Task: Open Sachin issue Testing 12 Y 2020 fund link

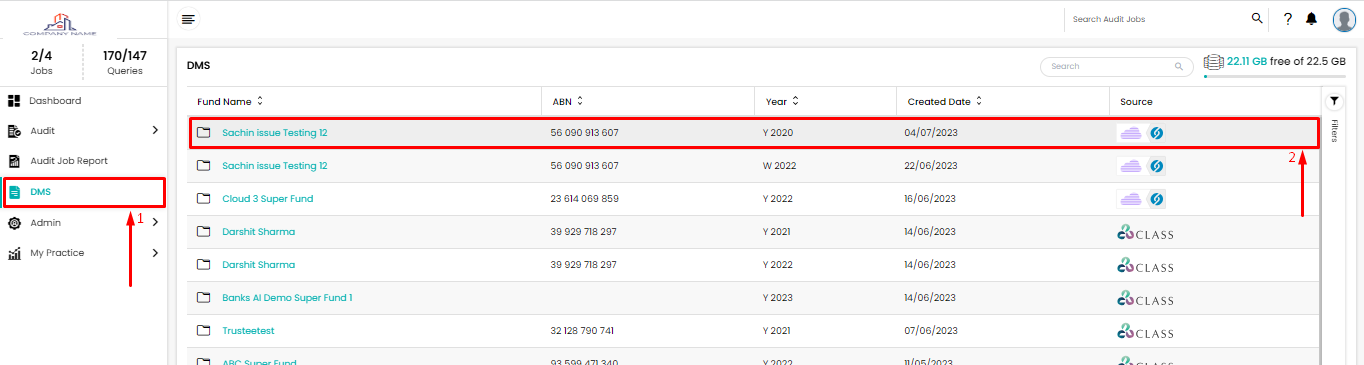Action: [275, 133]
